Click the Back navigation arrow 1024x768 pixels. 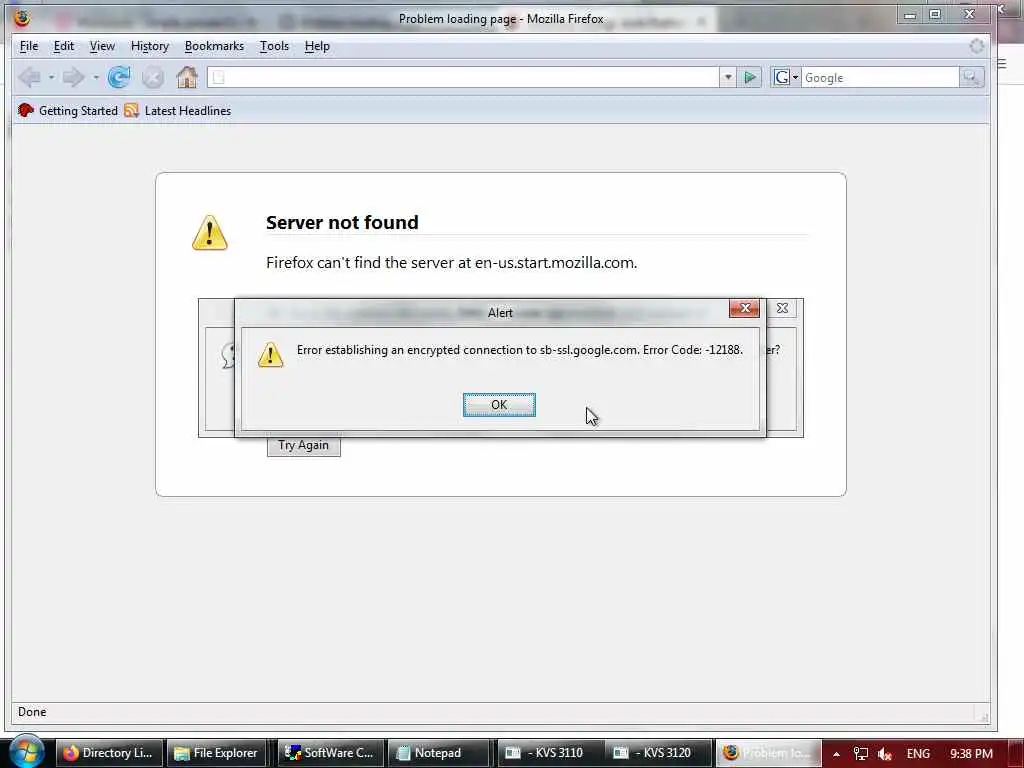29,78
